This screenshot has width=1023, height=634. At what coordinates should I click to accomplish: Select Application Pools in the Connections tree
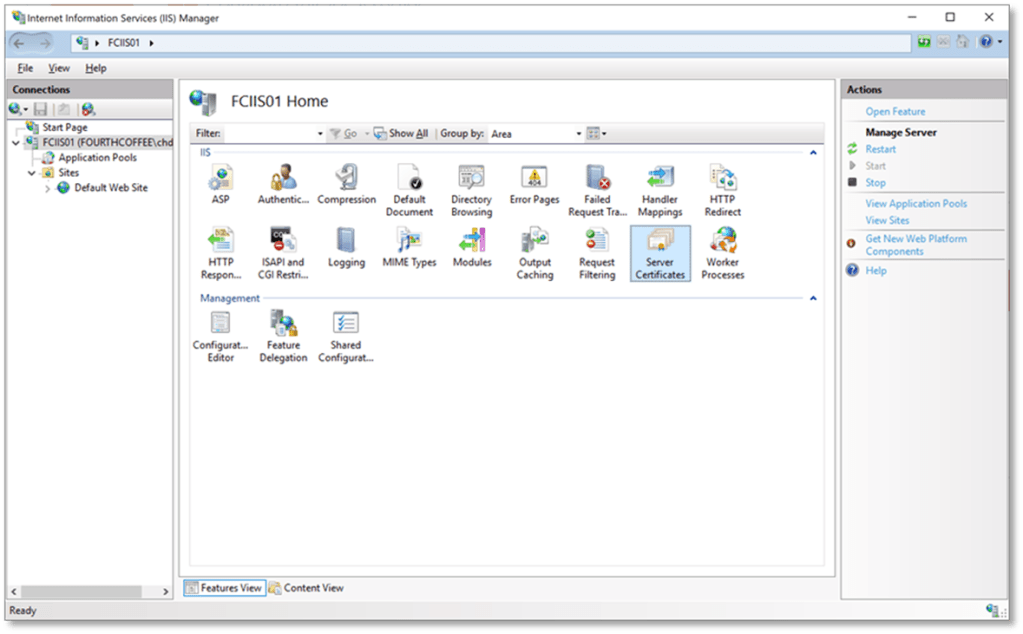tap(97, 158)
